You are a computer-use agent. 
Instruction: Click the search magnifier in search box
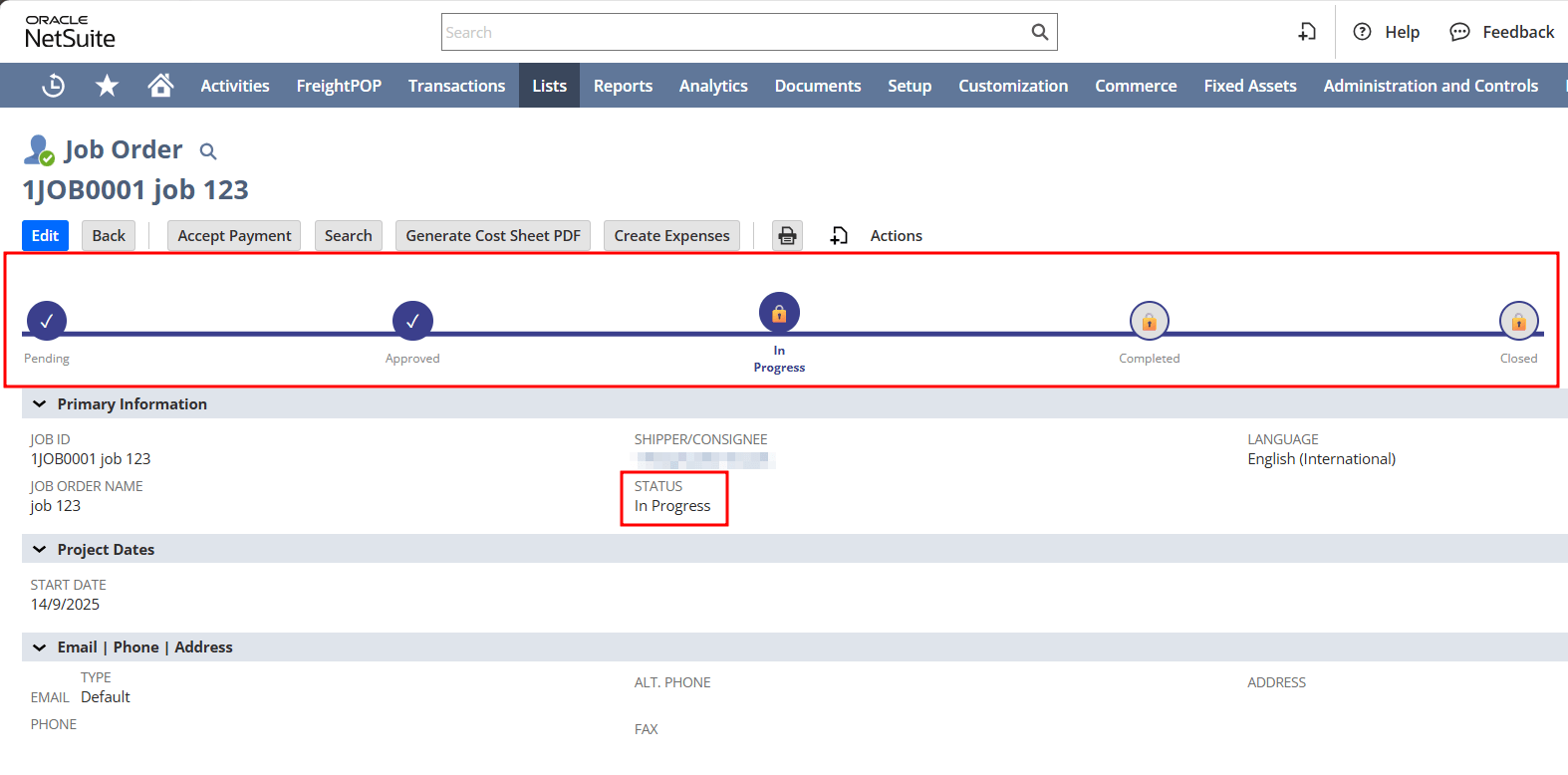tap(1039, 32)
